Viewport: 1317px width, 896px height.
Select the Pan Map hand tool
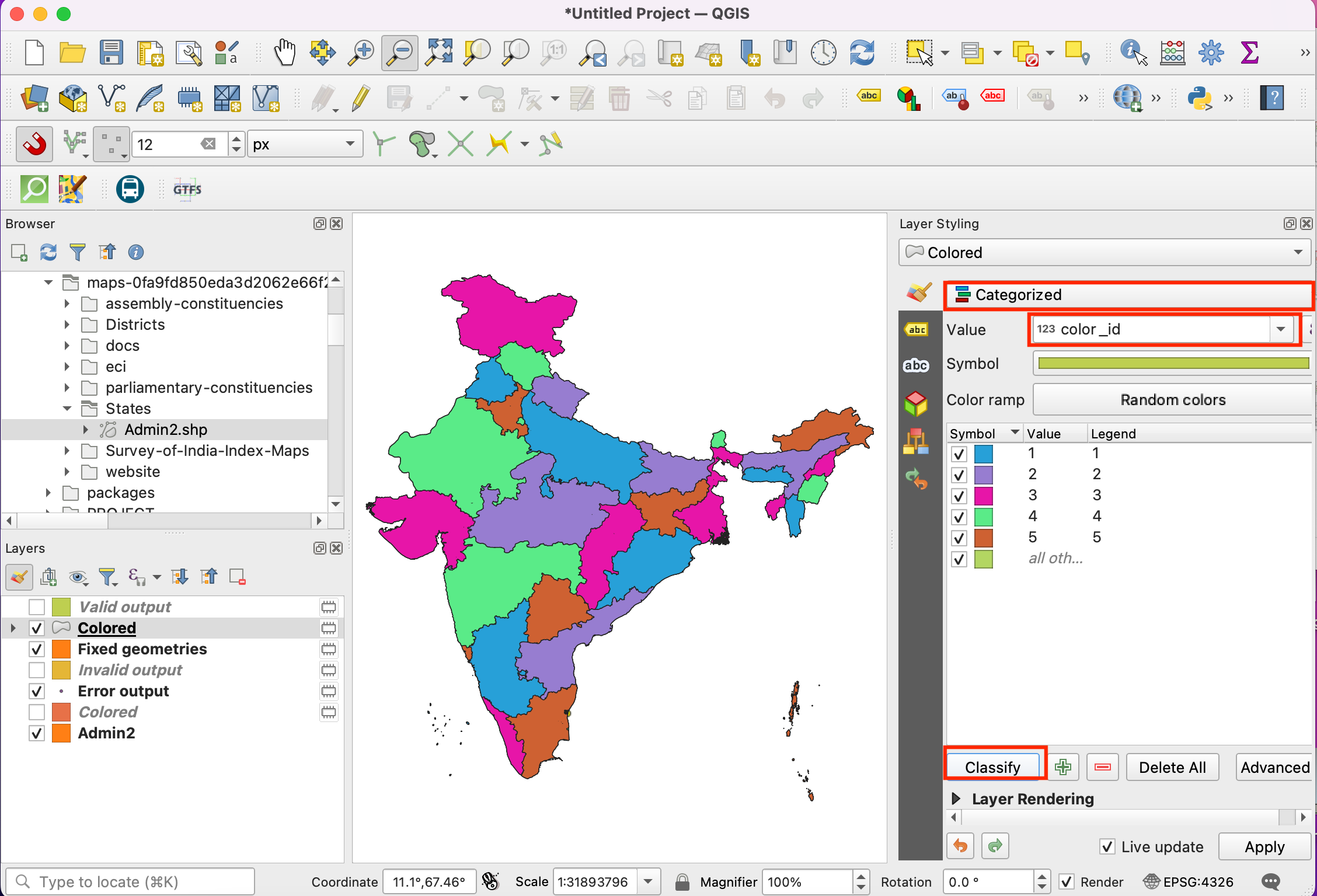[285, 53]
